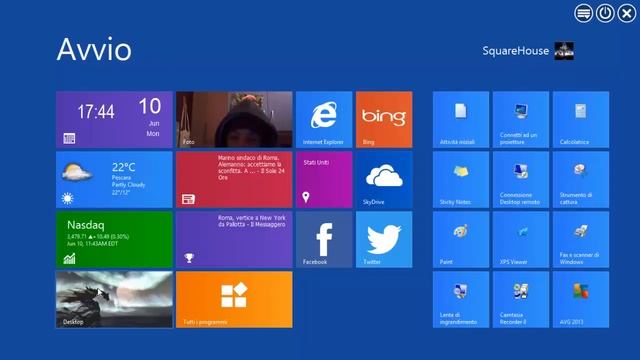Open the Nasdaq finance tile

[114, 240]
